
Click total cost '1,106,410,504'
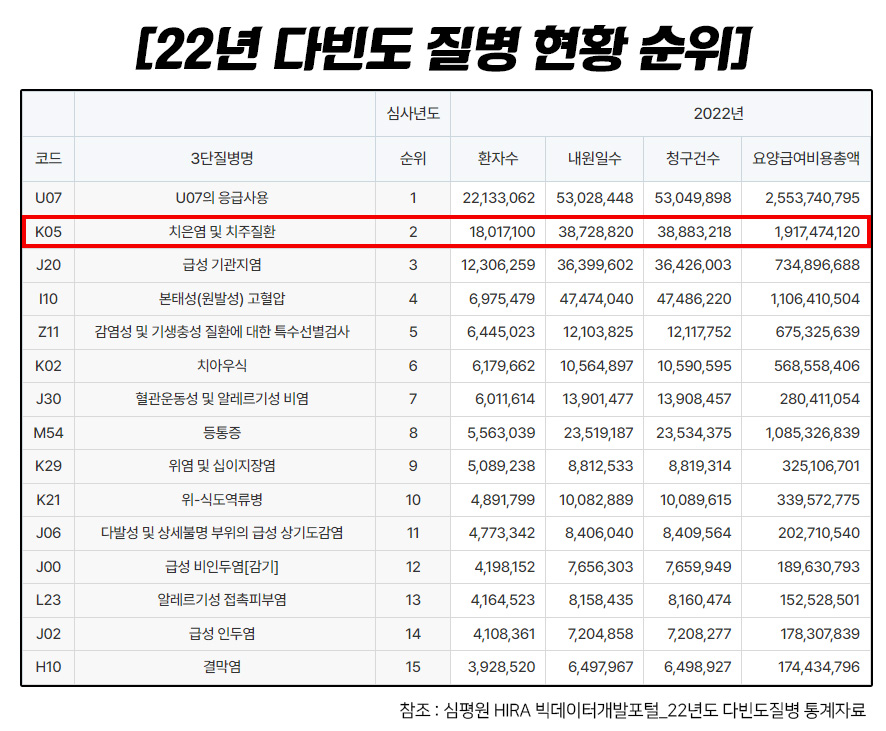tap(815, 299)
